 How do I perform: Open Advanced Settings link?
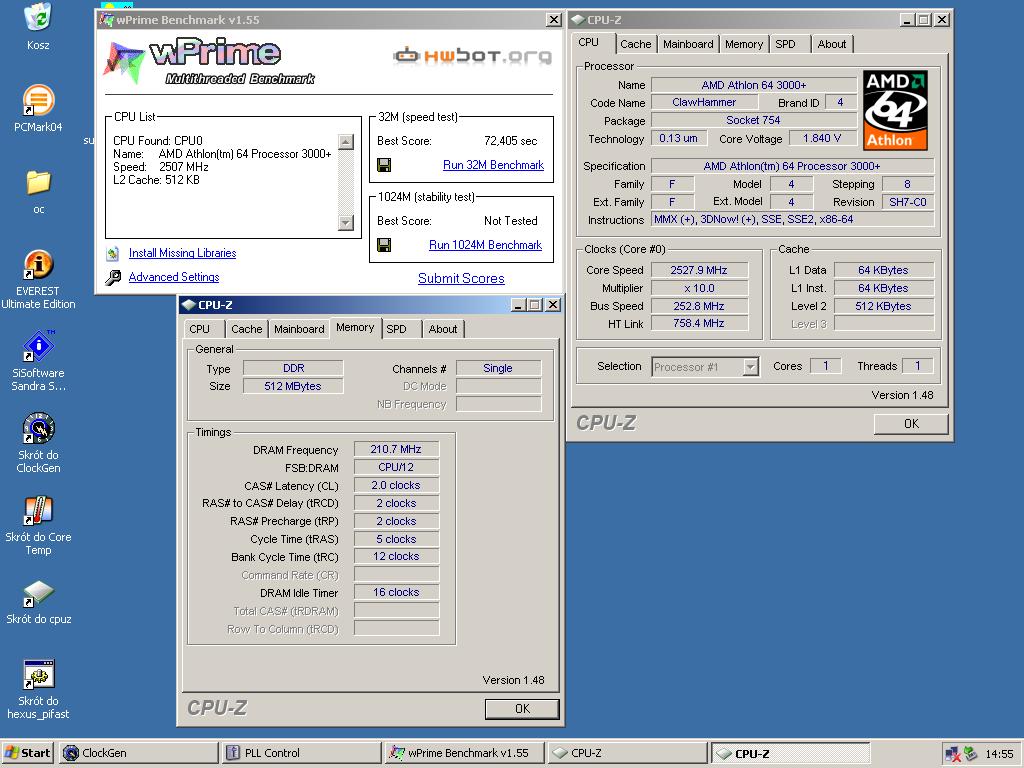coord(174,278)
